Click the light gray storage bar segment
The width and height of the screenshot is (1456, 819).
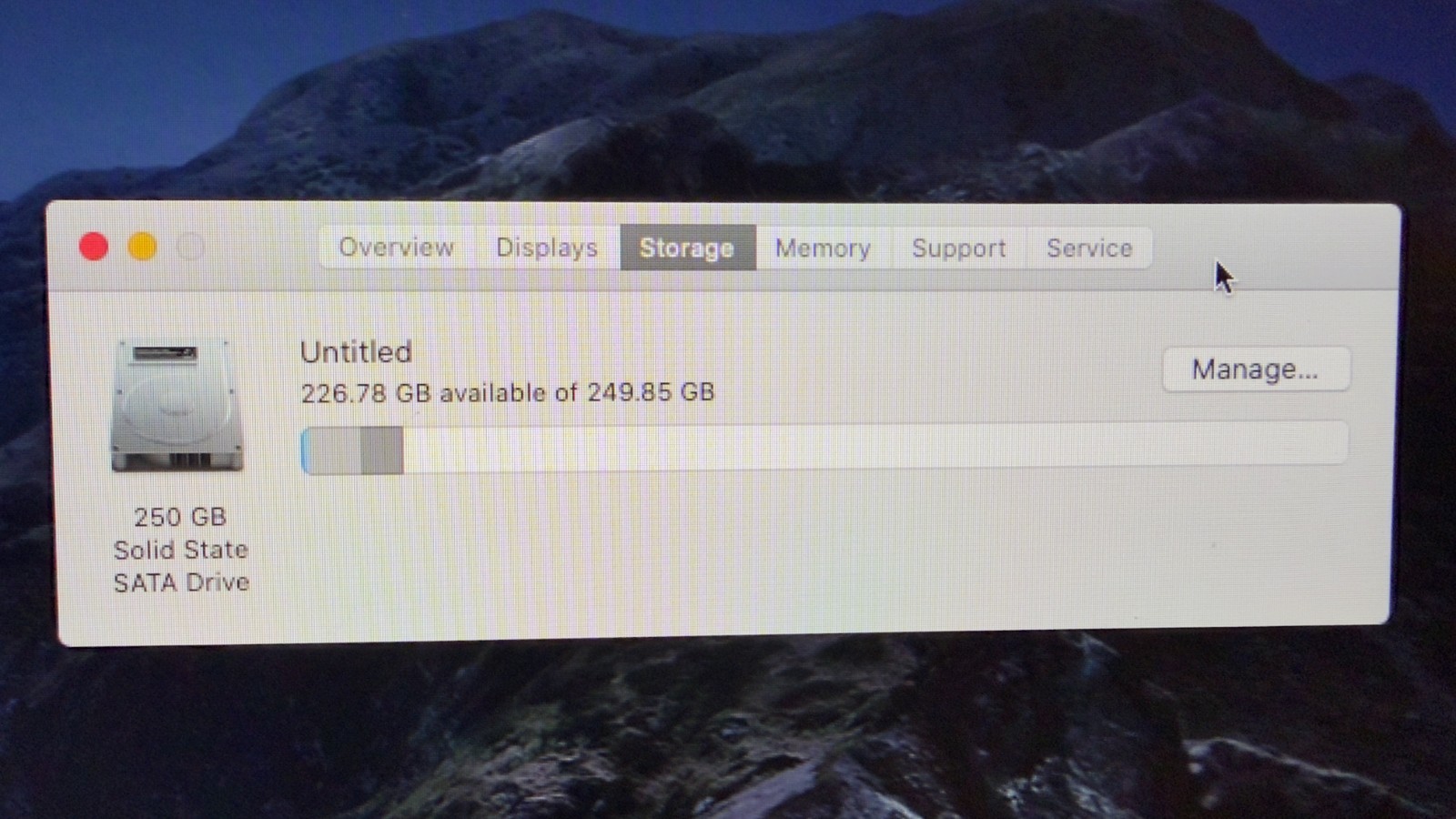tap(335, 450)
